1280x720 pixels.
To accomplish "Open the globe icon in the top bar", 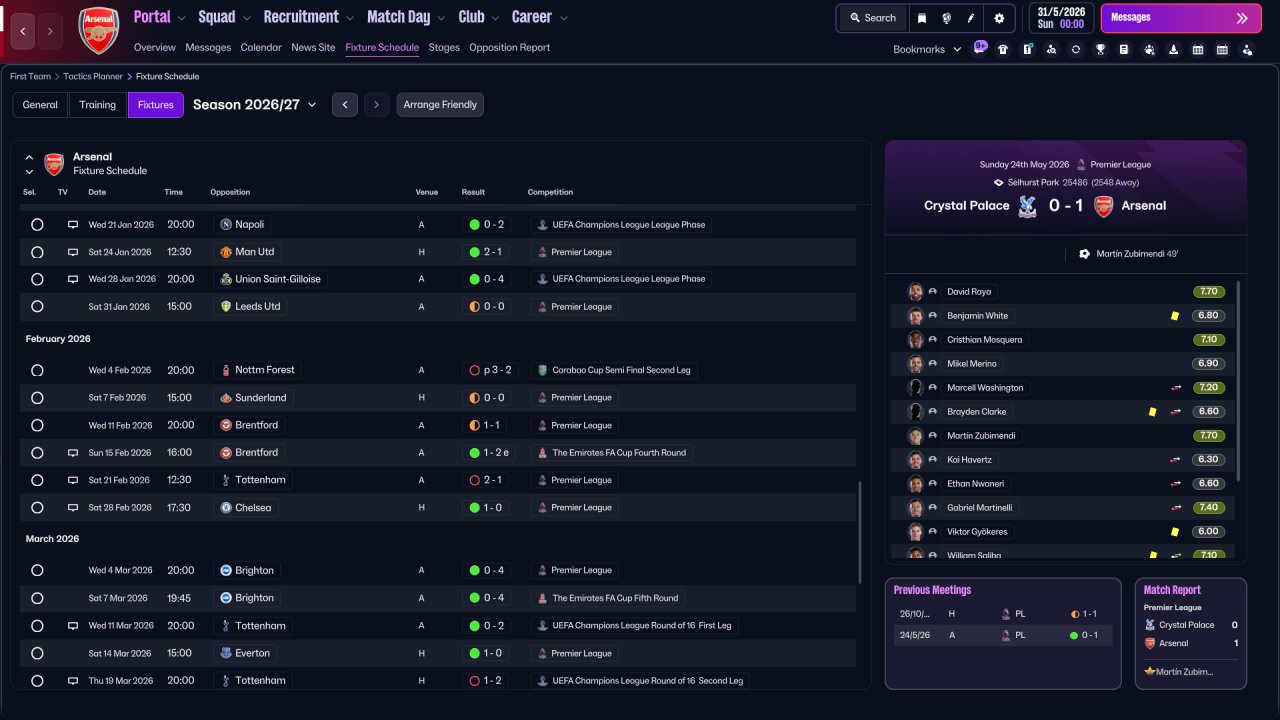I will (x=946, y=18).
